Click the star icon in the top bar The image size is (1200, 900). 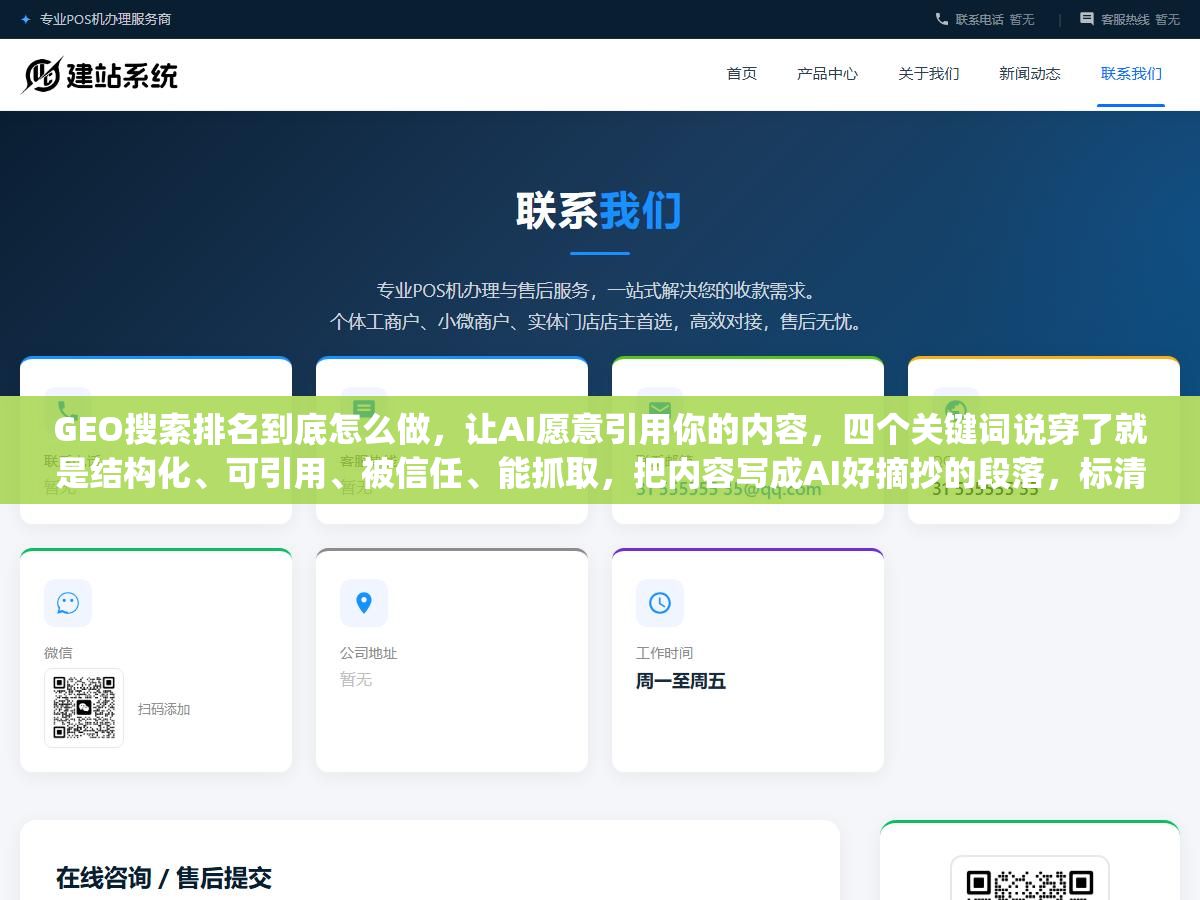click(26, 19)
